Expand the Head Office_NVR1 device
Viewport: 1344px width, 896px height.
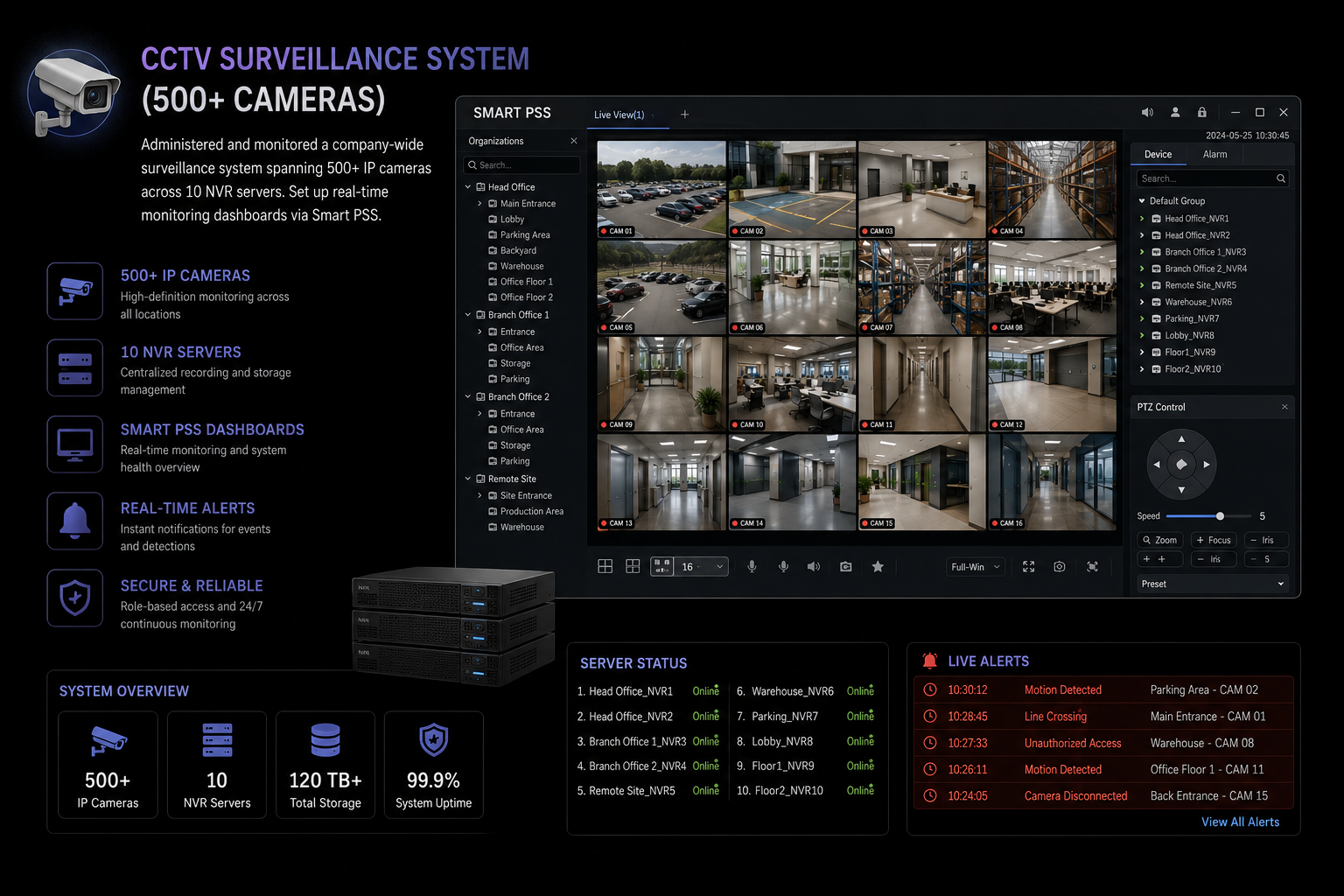pos(1142,219)
